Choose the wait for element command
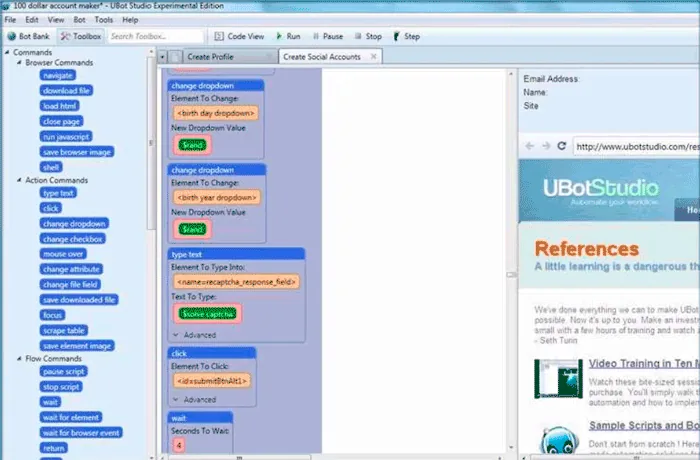Viewport: 700px width, 460px height. (x=71, y=418)
